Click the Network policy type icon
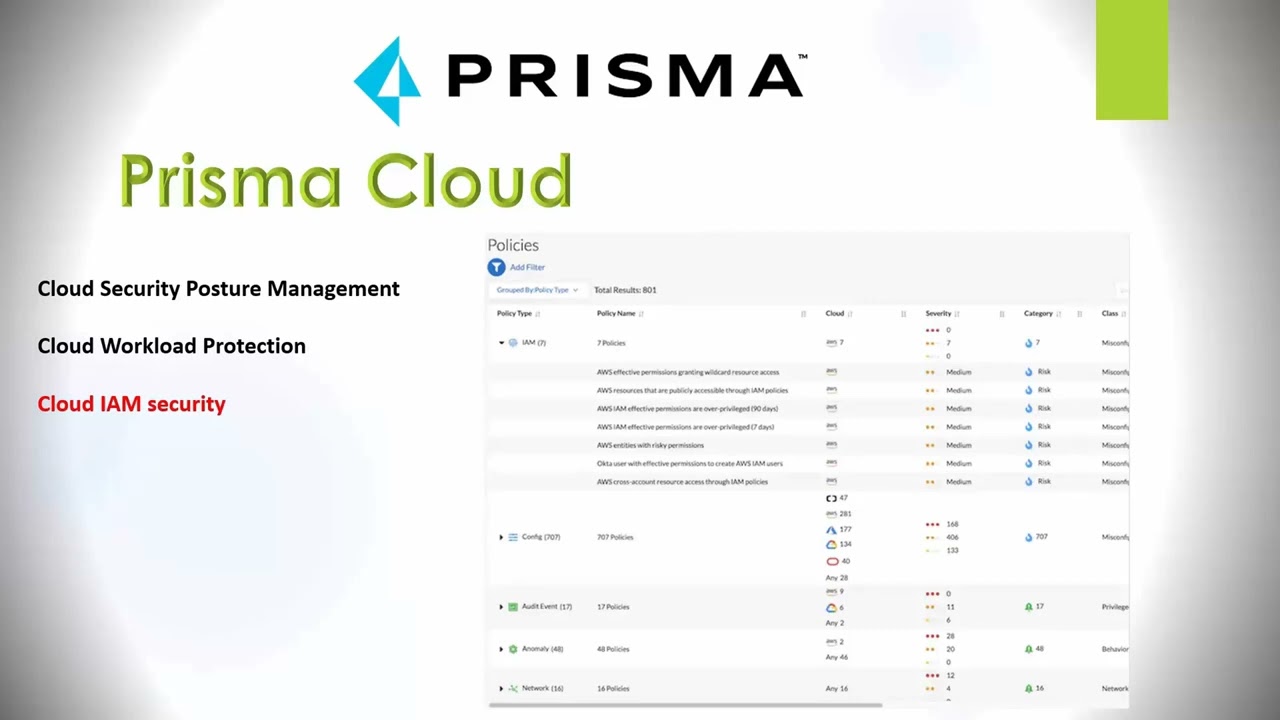This screenshot has width=1280, height=720. tap(513, 688)
